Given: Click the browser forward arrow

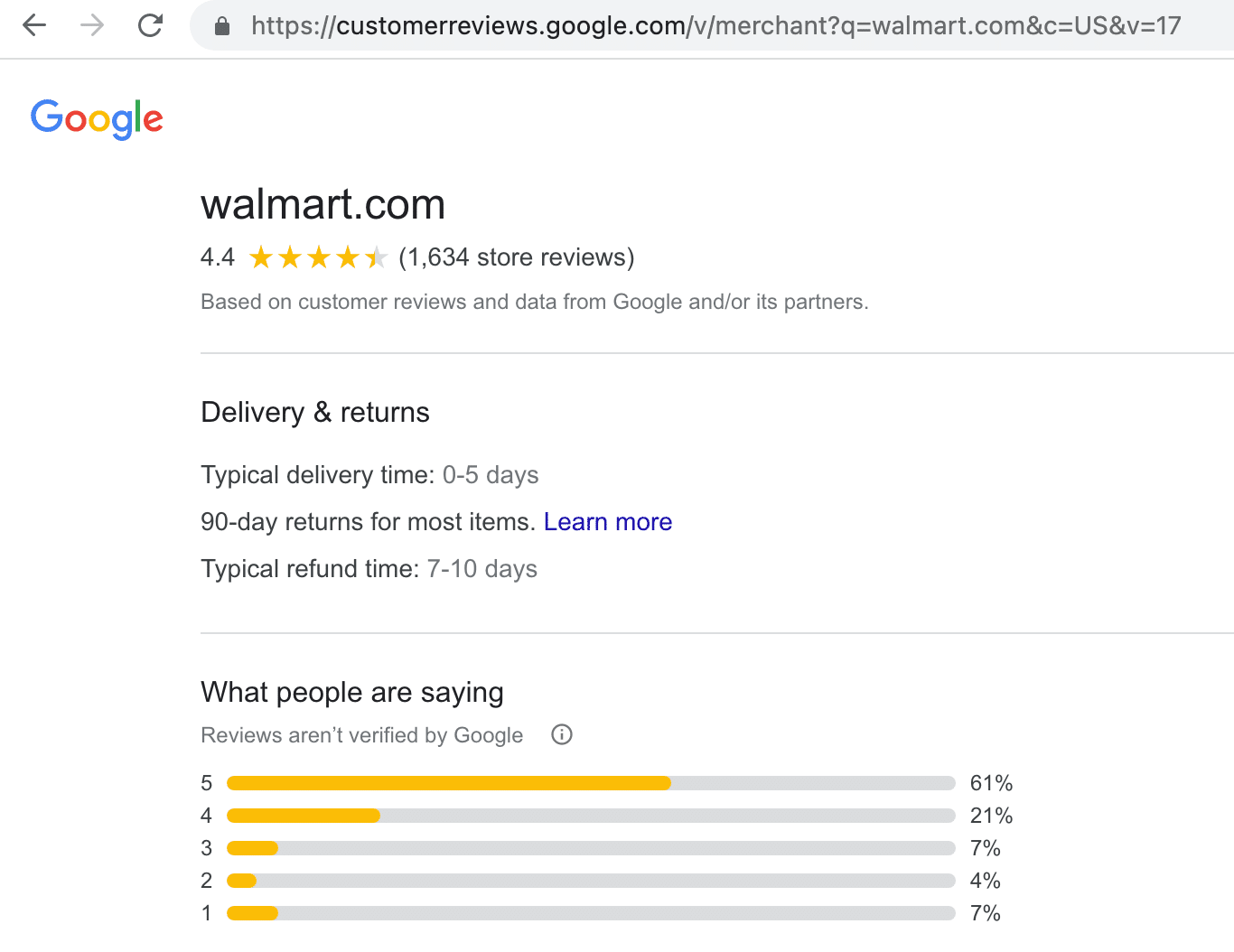Looking at the screenshot, I should tap(92, 25).
